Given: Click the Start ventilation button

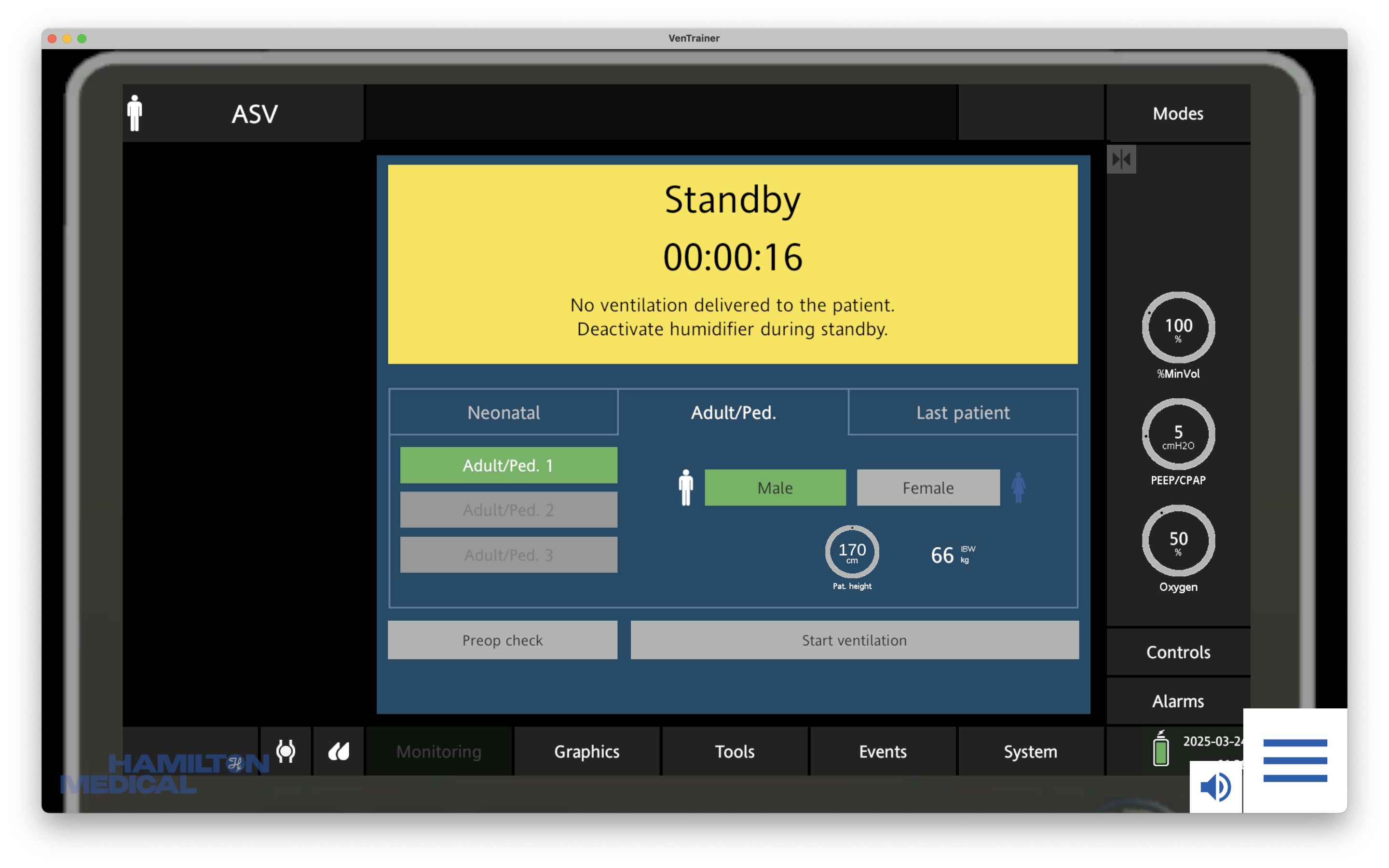Looking at the screenshot, I should click(854, 640).
